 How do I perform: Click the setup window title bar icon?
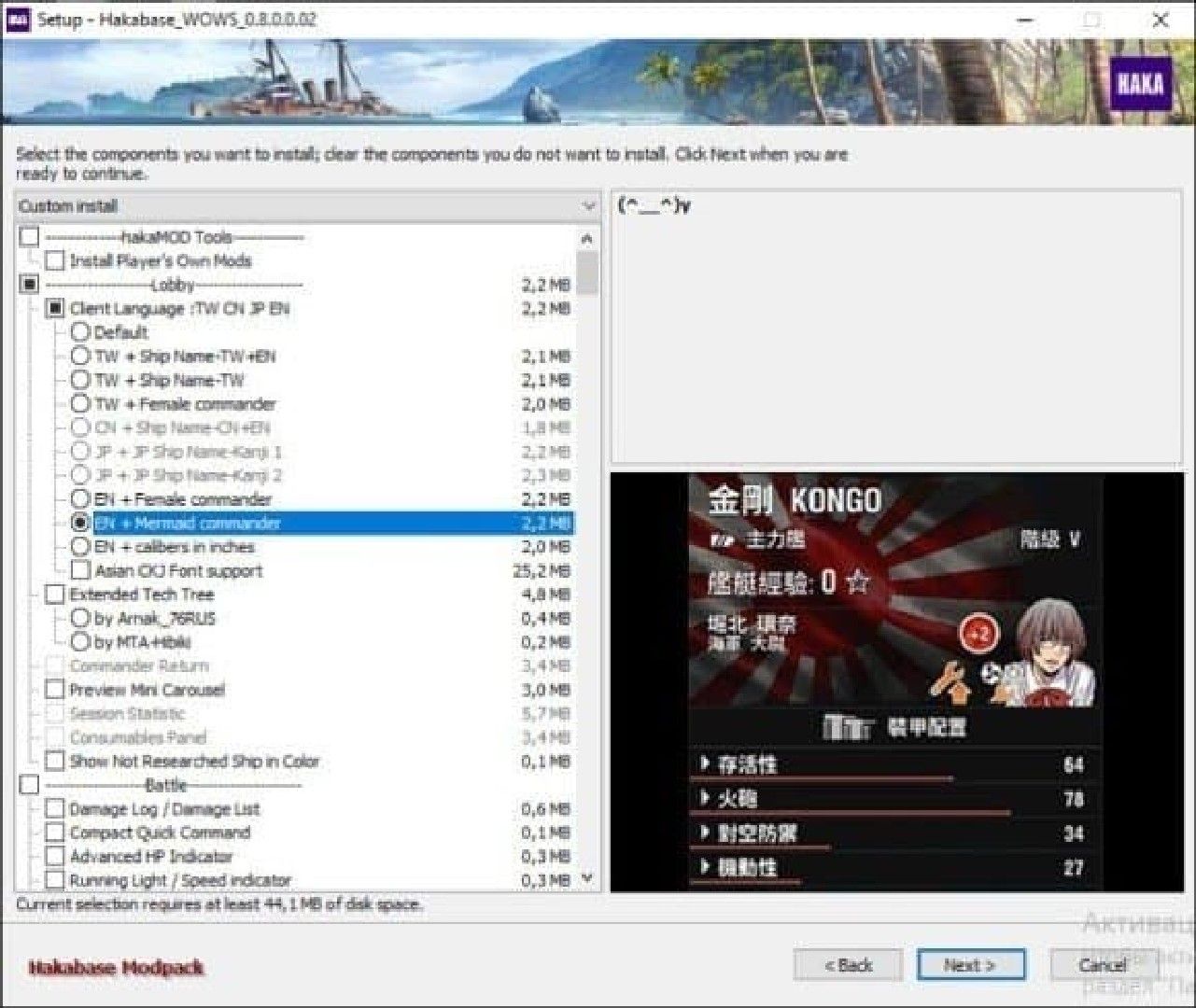19,19
